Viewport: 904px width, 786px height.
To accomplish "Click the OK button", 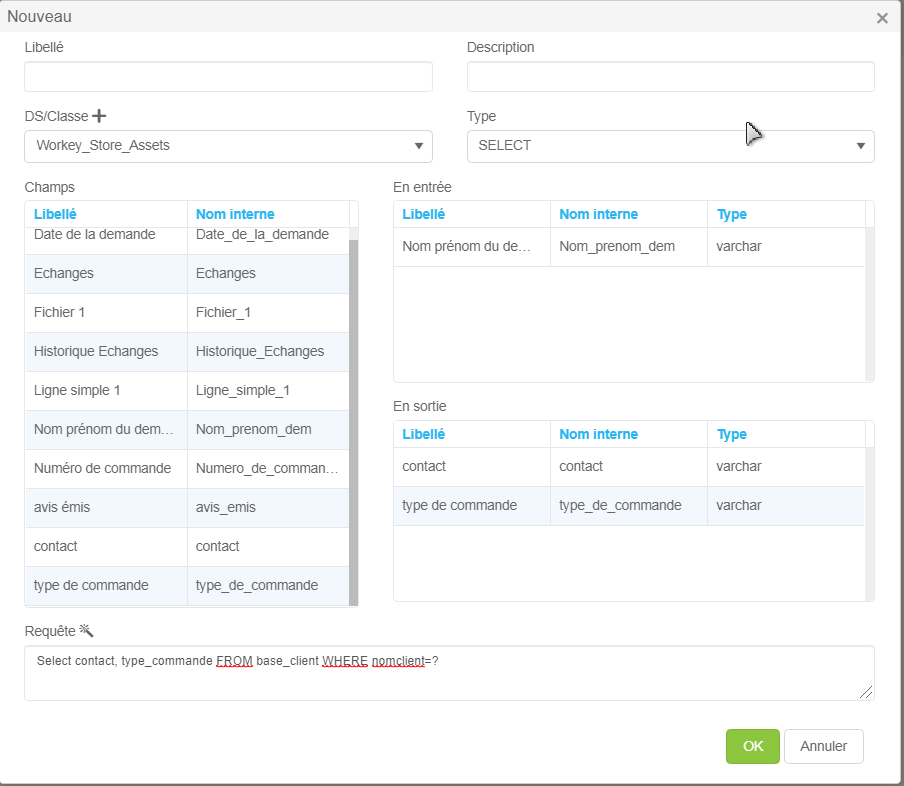I will point(752,746).
